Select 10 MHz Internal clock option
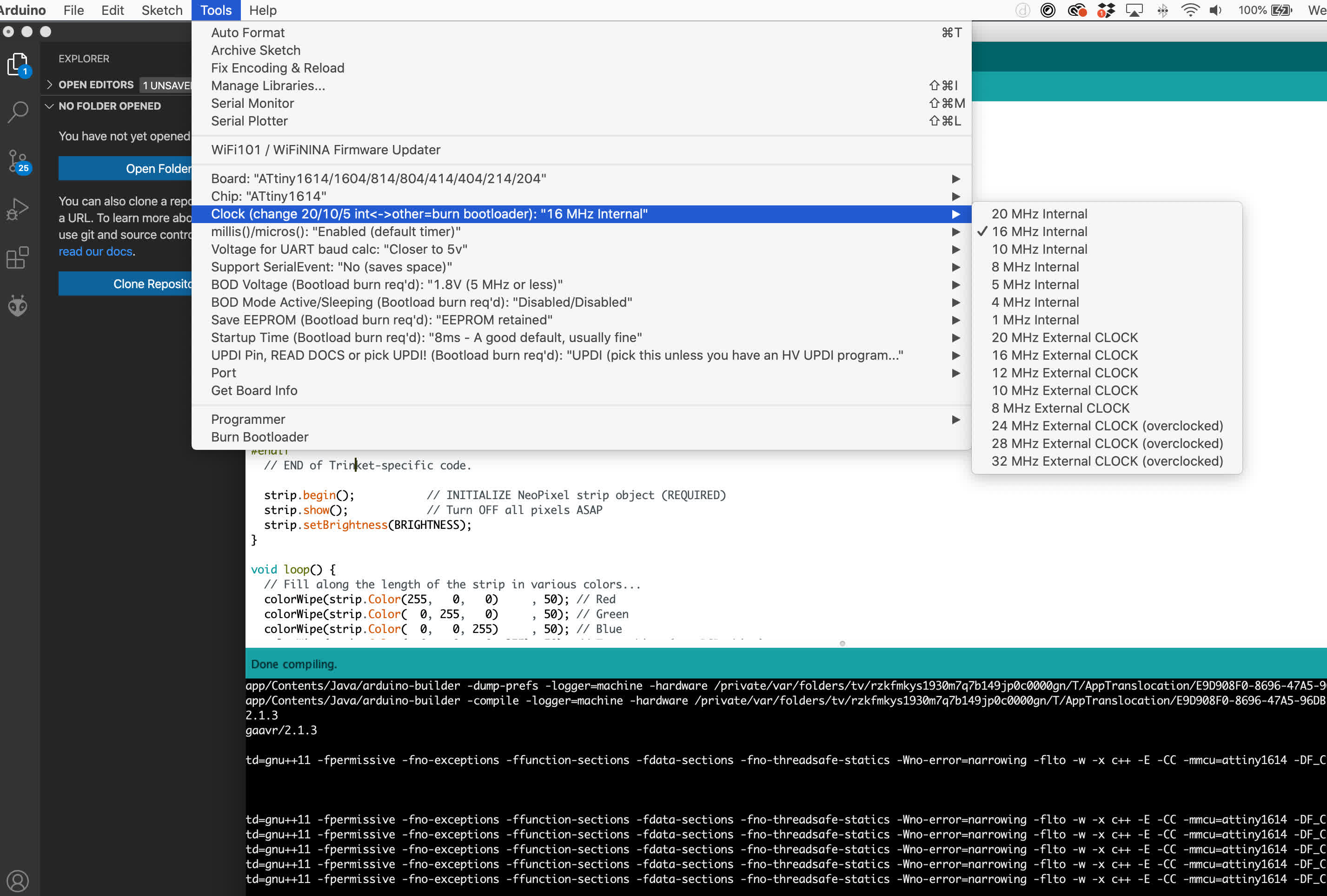Screen dimensions: 1327x896 coord(1107,249)
